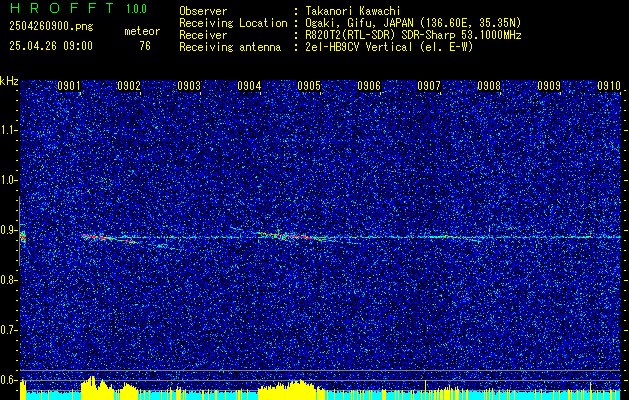Click the red meteor echo trace near 0901
The width and height of the screenshot is (629, 400).
(x=108, y=238)
